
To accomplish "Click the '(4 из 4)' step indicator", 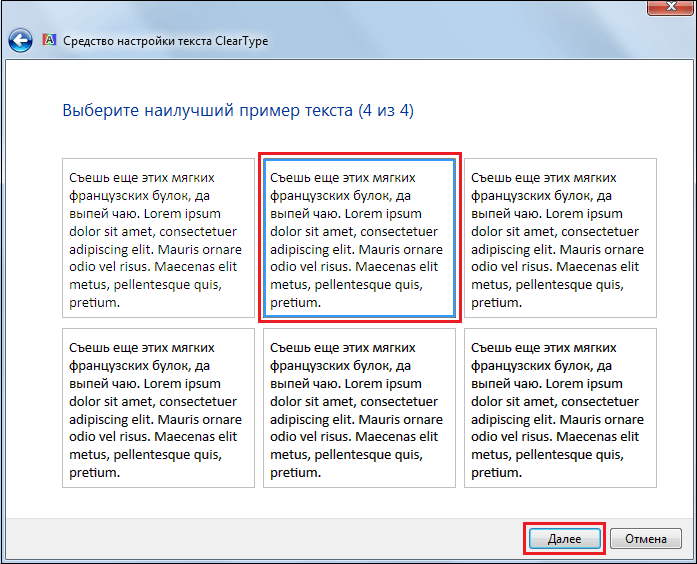I will (385, 110).
